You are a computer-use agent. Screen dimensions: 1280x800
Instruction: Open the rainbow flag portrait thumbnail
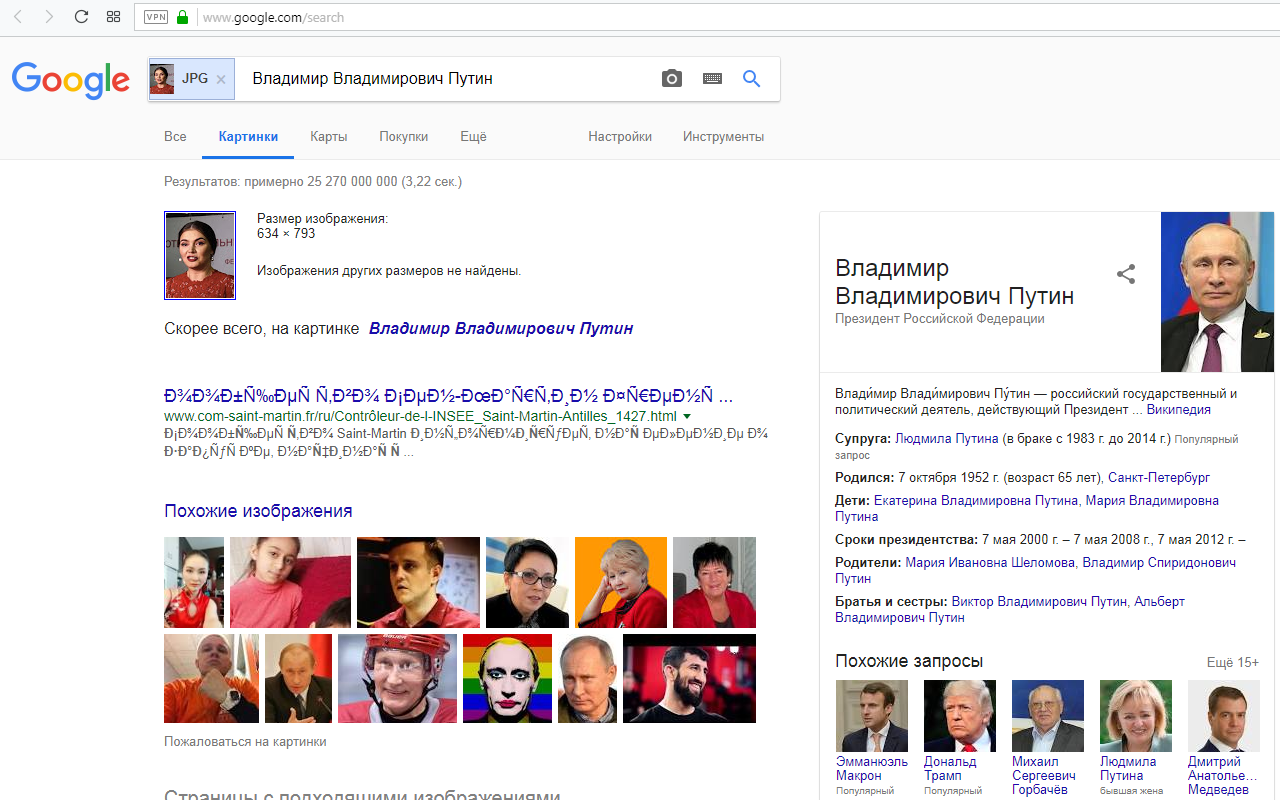click(507, 678)
